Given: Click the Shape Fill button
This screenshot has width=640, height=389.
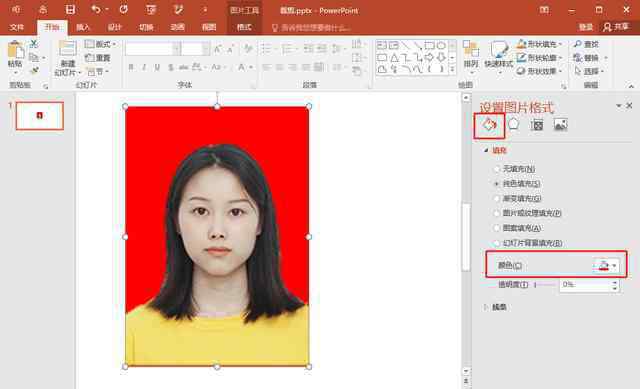Looking at the screenshot, I should pos(540,44).
